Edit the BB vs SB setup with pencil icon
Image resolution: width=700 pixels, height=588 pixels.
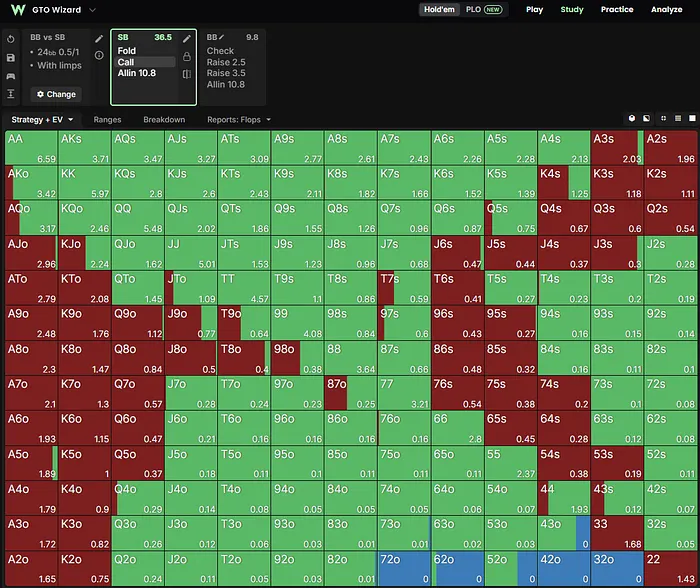tap(99, 39)
